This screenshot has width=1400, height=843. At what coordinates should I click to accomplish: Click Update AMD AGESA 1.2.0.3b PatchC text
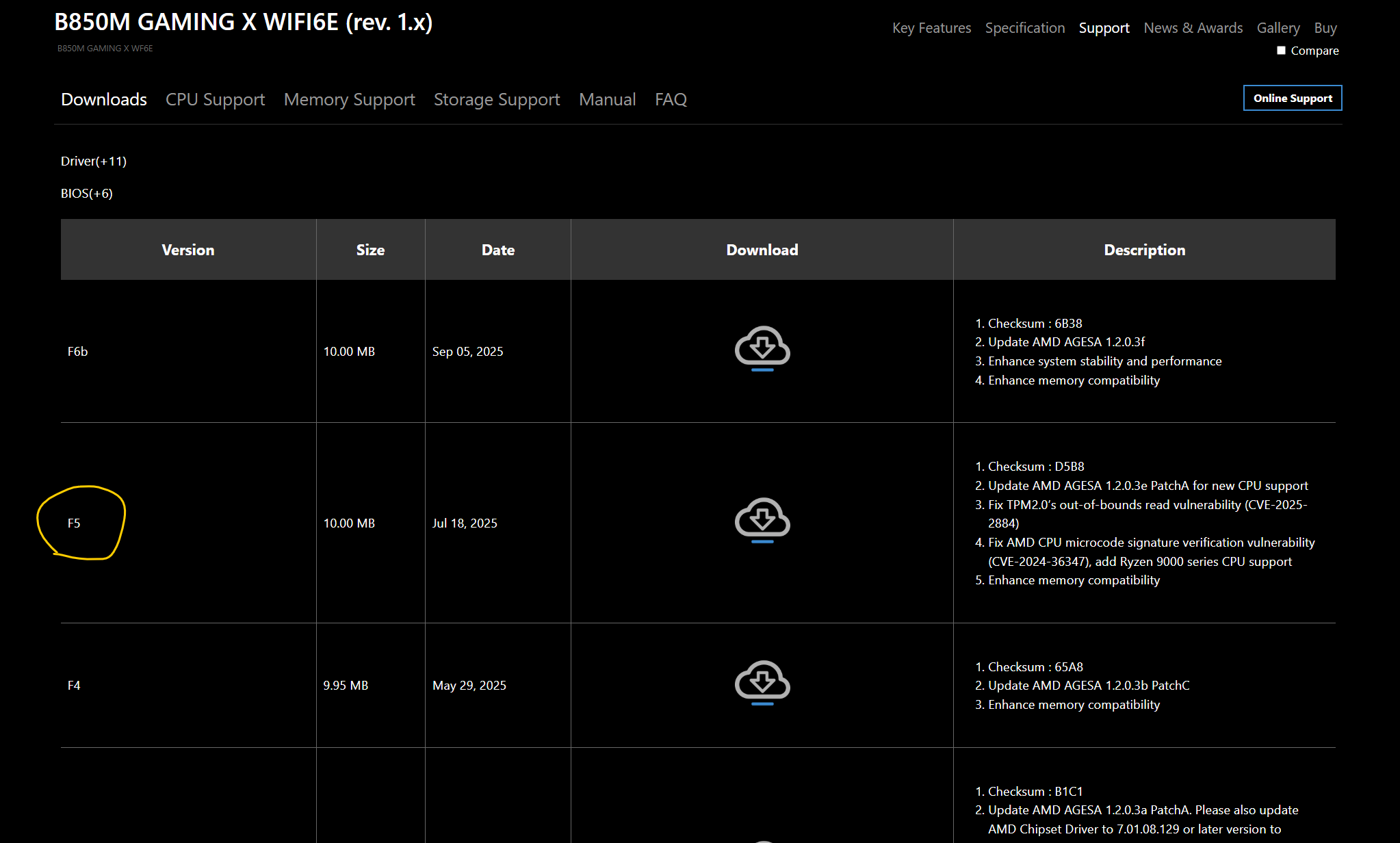(x=1089, y=686)
